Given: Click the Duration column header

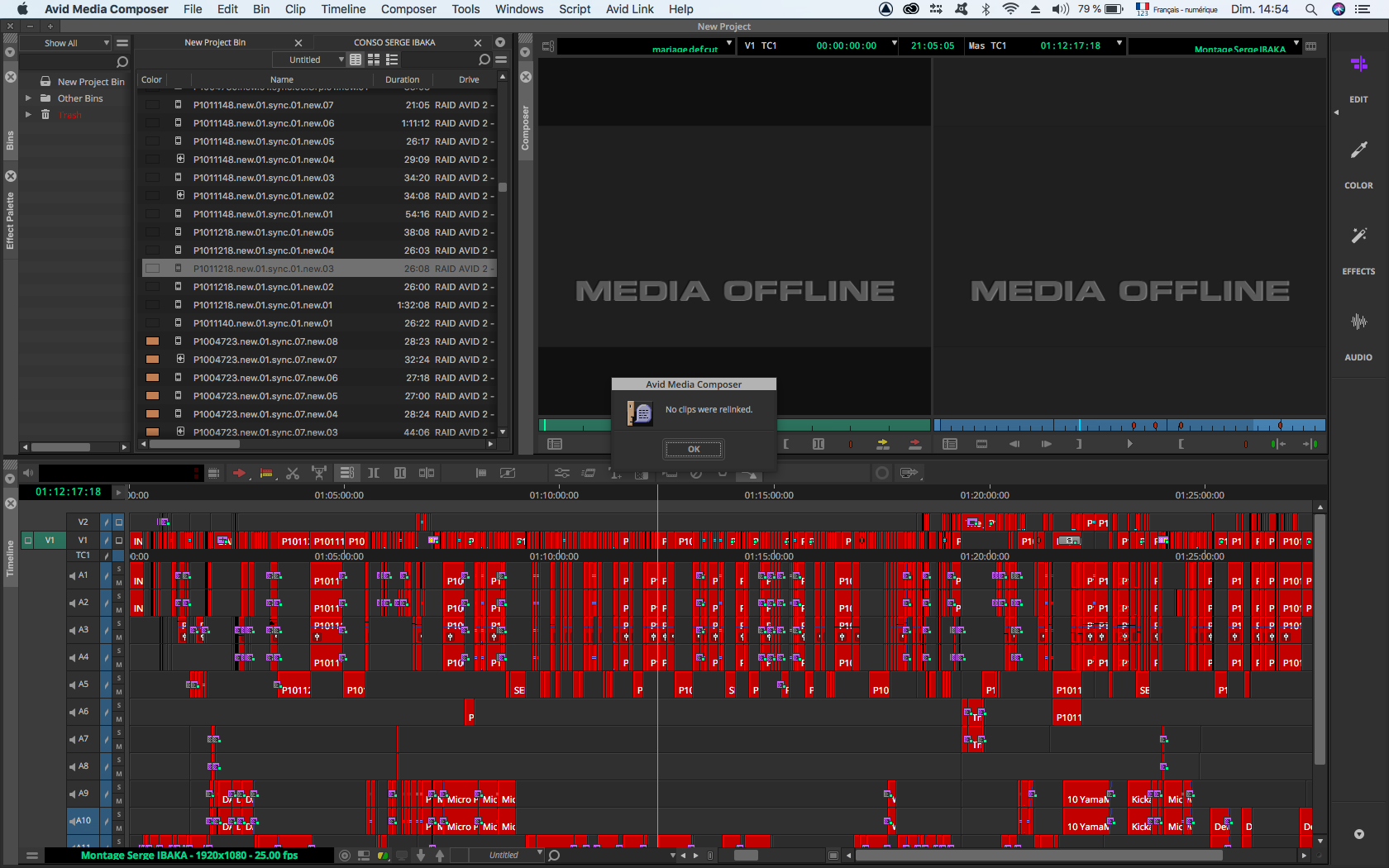Looking at the screenshot, I should point(402,79).
